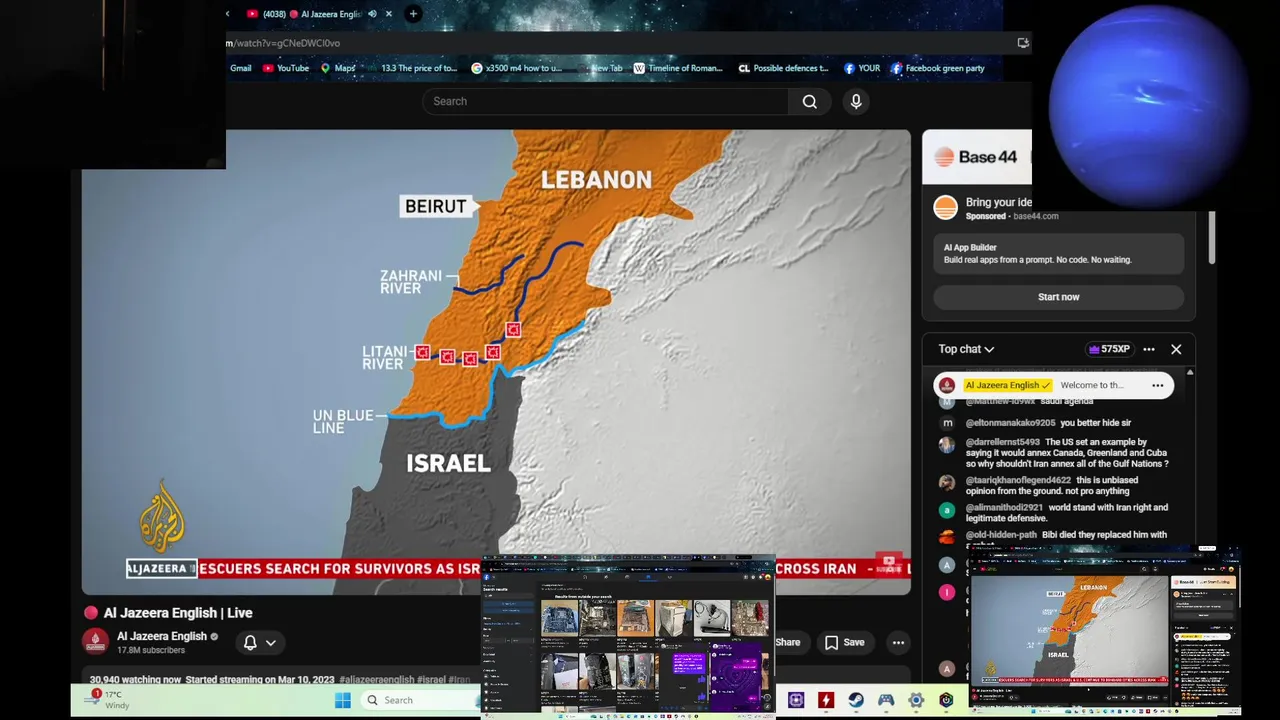Viewport: 1280px width, 720px height.
Task: Click the Windows taskbar Search box
Action: [418, 700]
